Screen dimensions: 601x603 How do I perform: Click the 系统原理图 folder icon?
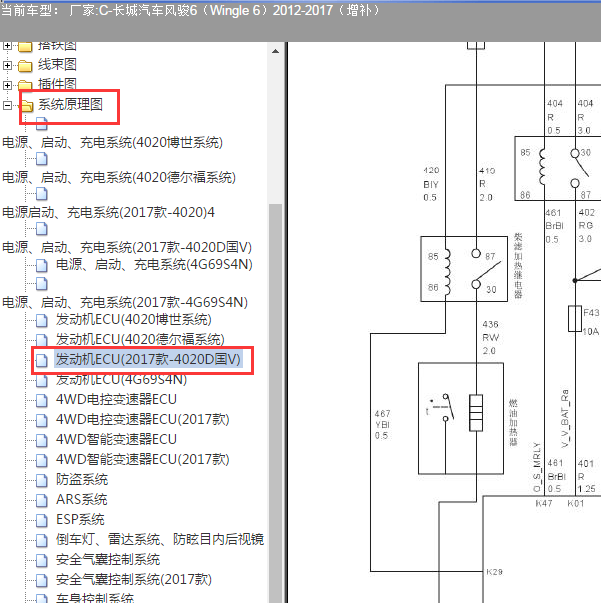click(x=26, y=105)
